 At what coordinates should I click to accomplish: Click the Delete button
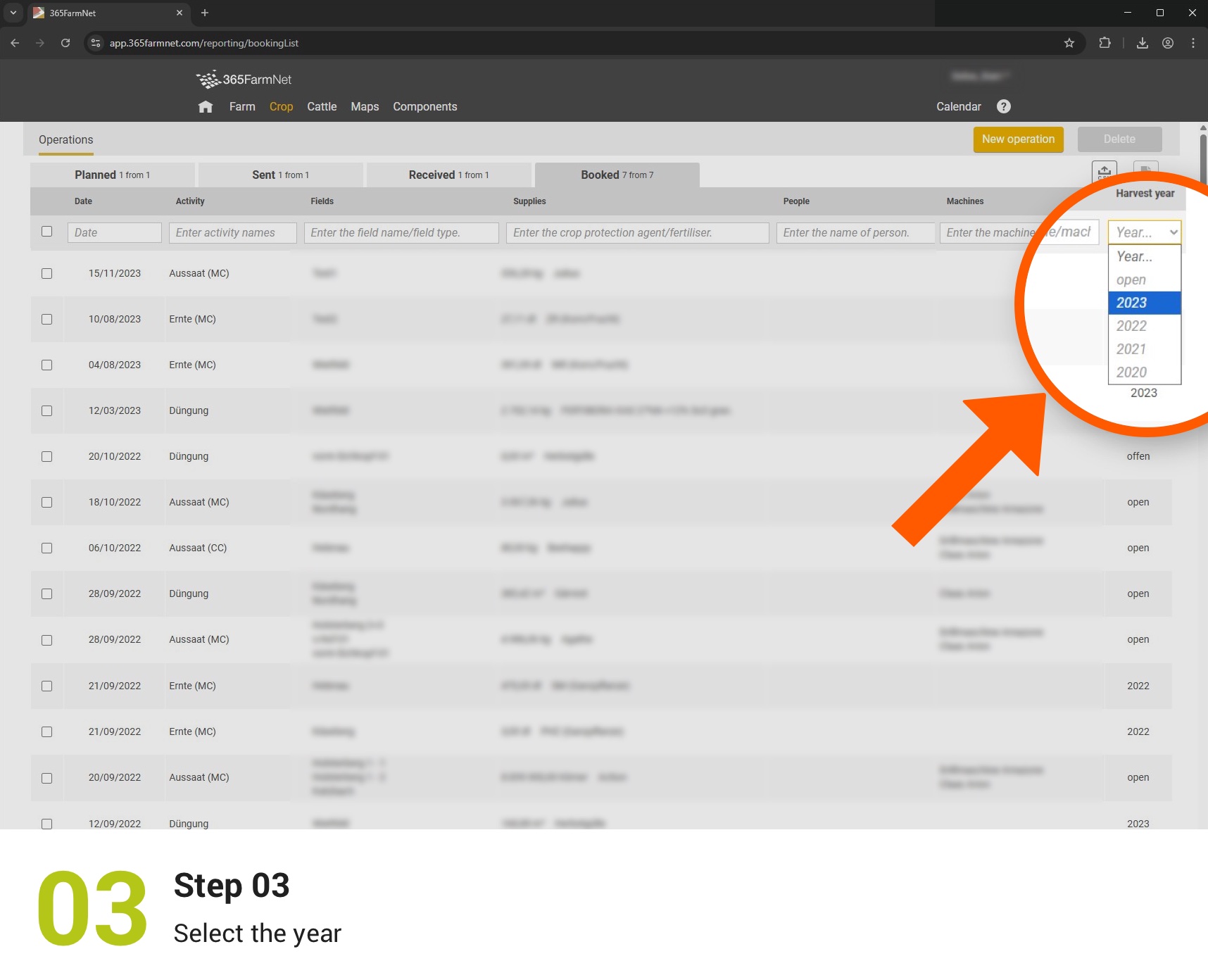click(x=1119, y=139)
